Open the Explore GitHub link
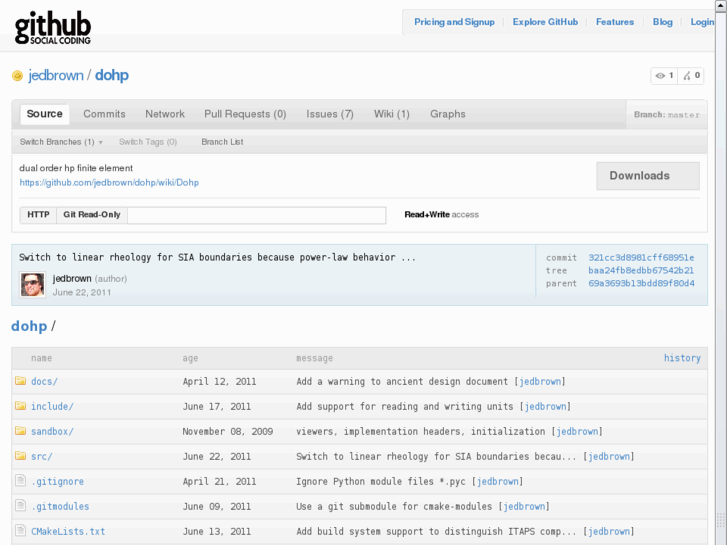The height and width of the screenshot is (545, 727). point(545,22)
